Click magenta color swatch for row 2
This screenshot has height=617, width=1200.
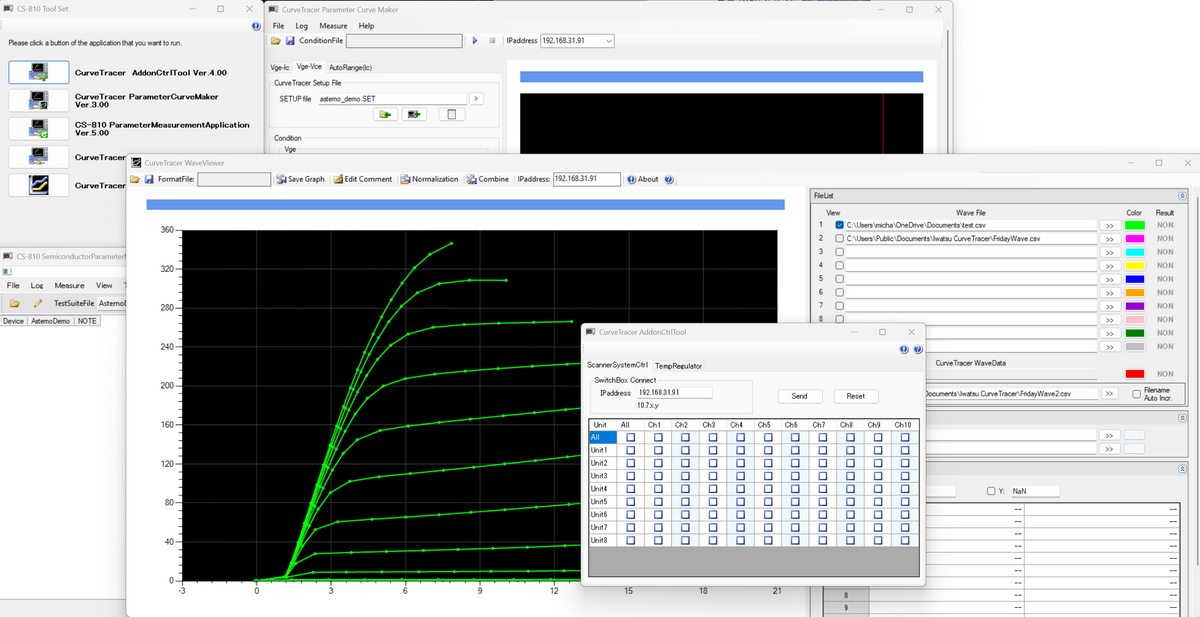point(1134,239)
